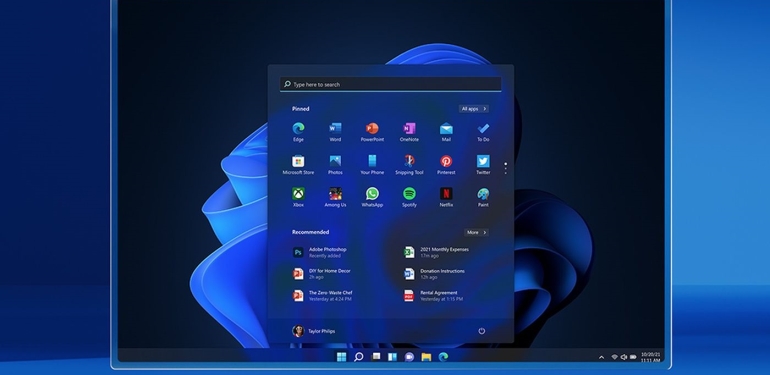The height and width of the screenshot is (375, 770).
Task: Launch Spotify
Action: tap(409, 197)
